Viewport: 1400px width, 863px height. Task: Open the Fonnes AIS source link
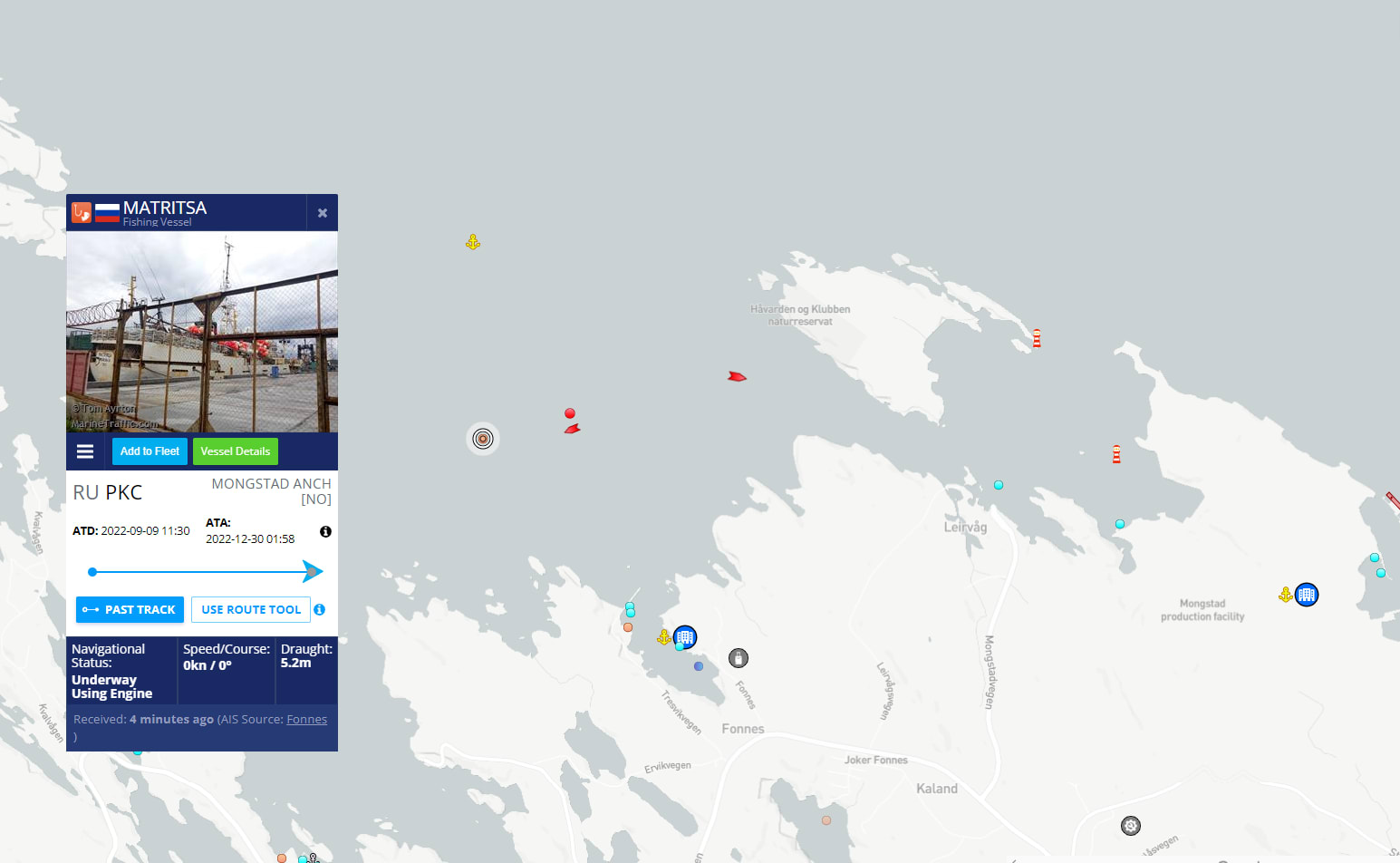306,719
